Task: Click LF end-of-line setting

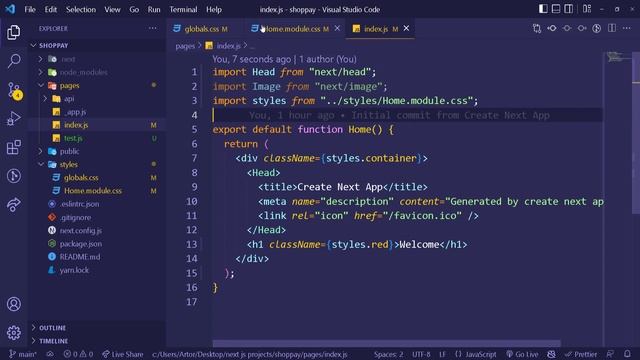Action: coord(442,354)
